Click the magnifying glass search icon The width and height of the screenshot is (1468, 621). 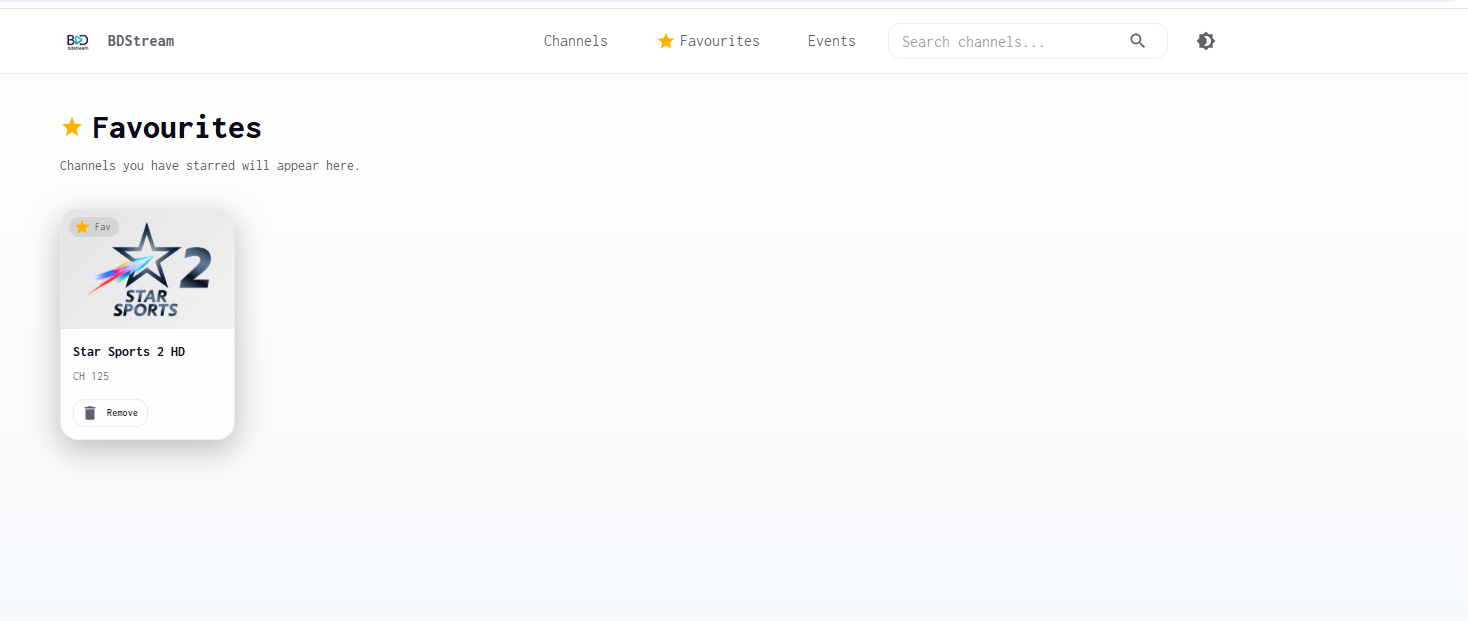coord(1138,41)
